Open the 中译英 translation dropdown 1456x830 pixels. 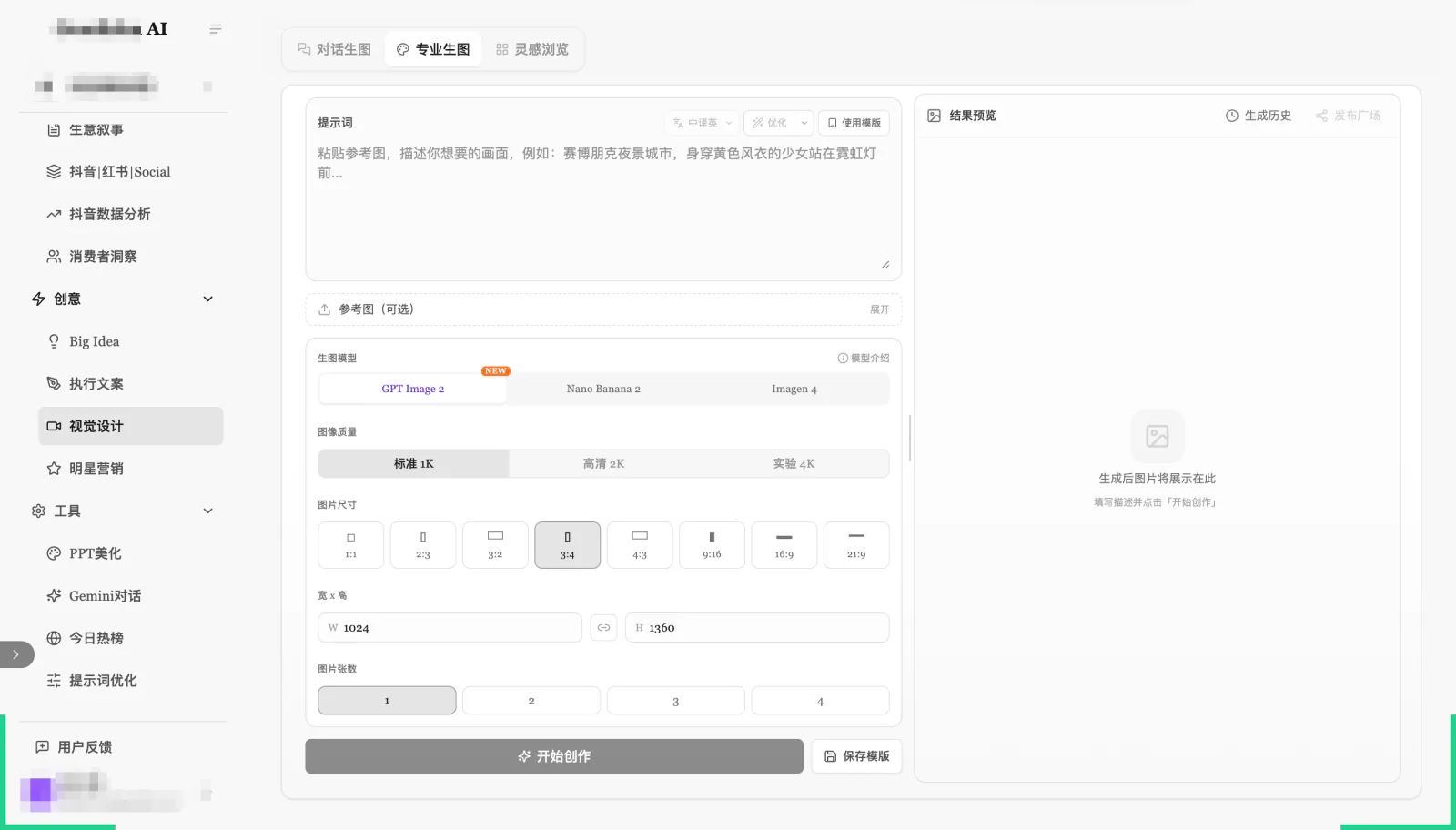click(702, 123)
